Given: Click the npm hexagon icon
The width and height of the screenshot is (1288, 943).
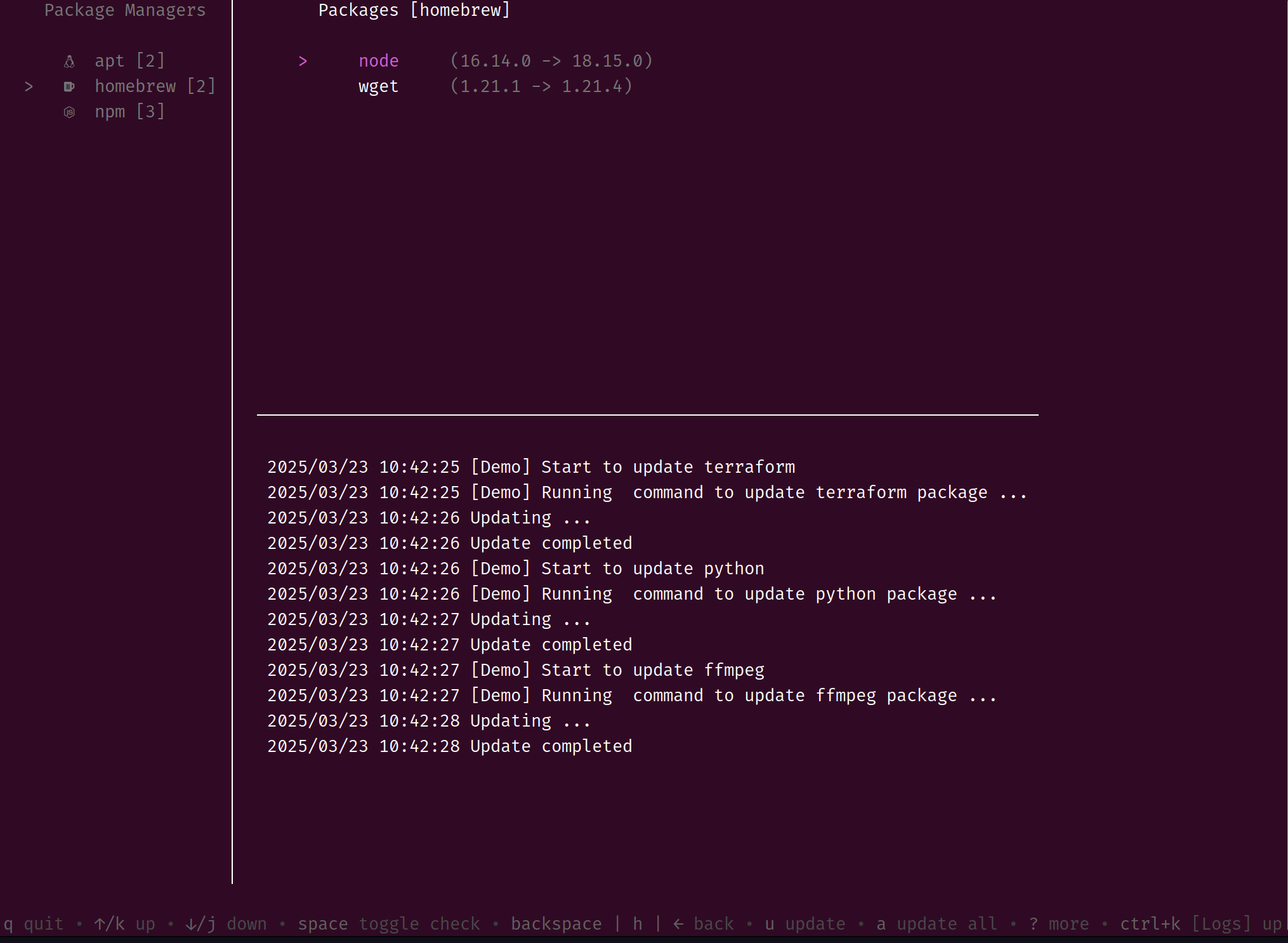Looking at the screenshot, I should click(x=70, y=112).
